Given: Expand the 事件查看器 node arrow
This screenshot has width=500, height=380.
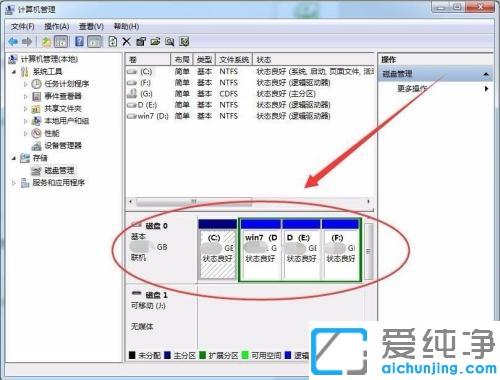Looking at the screenshot, I should [26, 96].
